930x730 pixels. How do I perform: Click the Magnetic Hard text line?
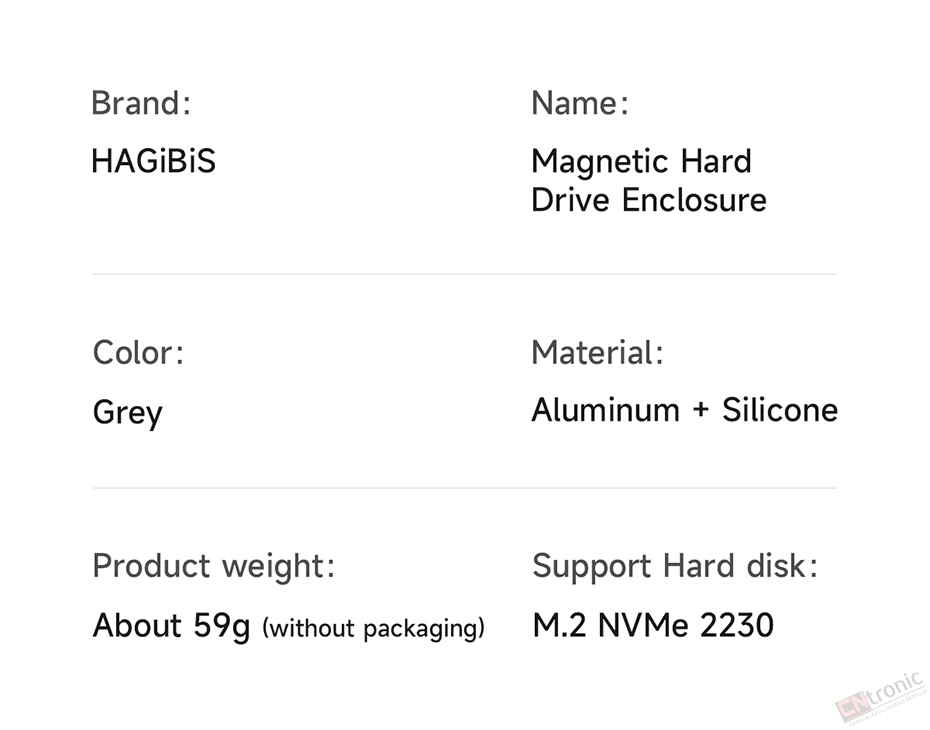pyautogui.click(x=641, y=161)
